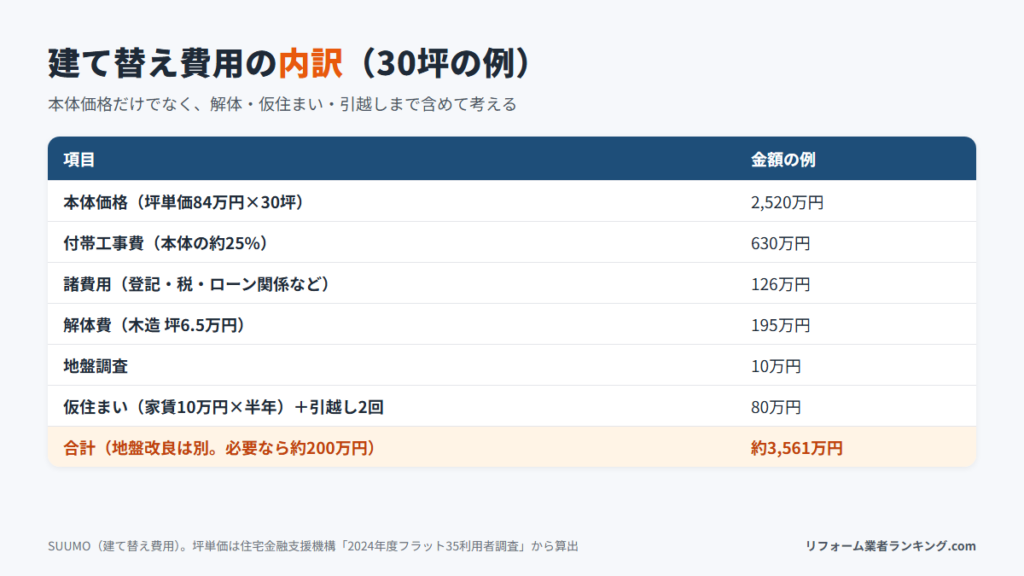The image size is (1024, 576).
Task: Click the row label 仮住まい（家賃10万円×半年）＋引越し2回
Action: [223, 408]
